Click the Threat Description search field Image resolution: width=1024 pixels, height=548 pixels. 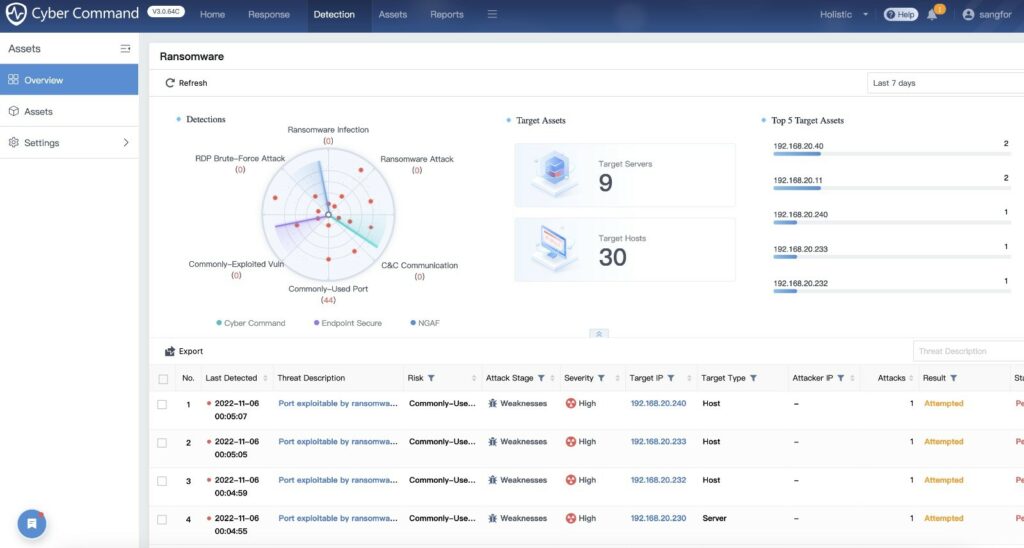point(966,351)
